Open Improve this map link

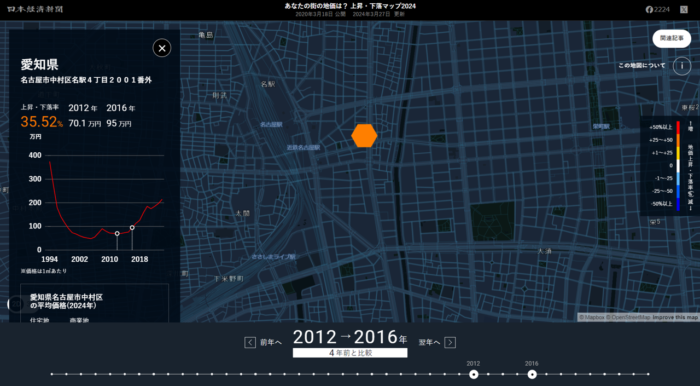675,317
